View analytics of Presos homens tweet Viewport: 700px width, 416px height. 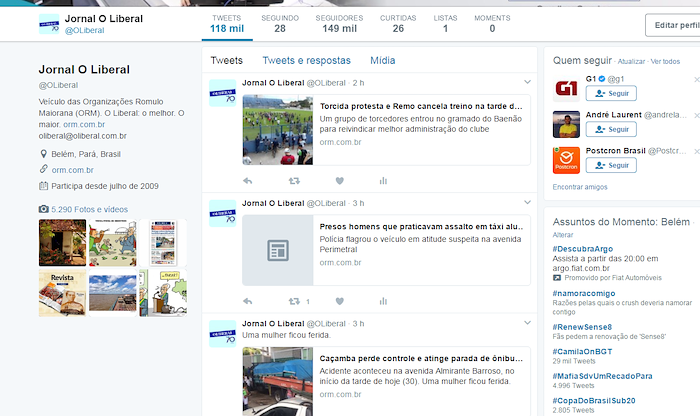pyautogui.click(x=383, y=301)
